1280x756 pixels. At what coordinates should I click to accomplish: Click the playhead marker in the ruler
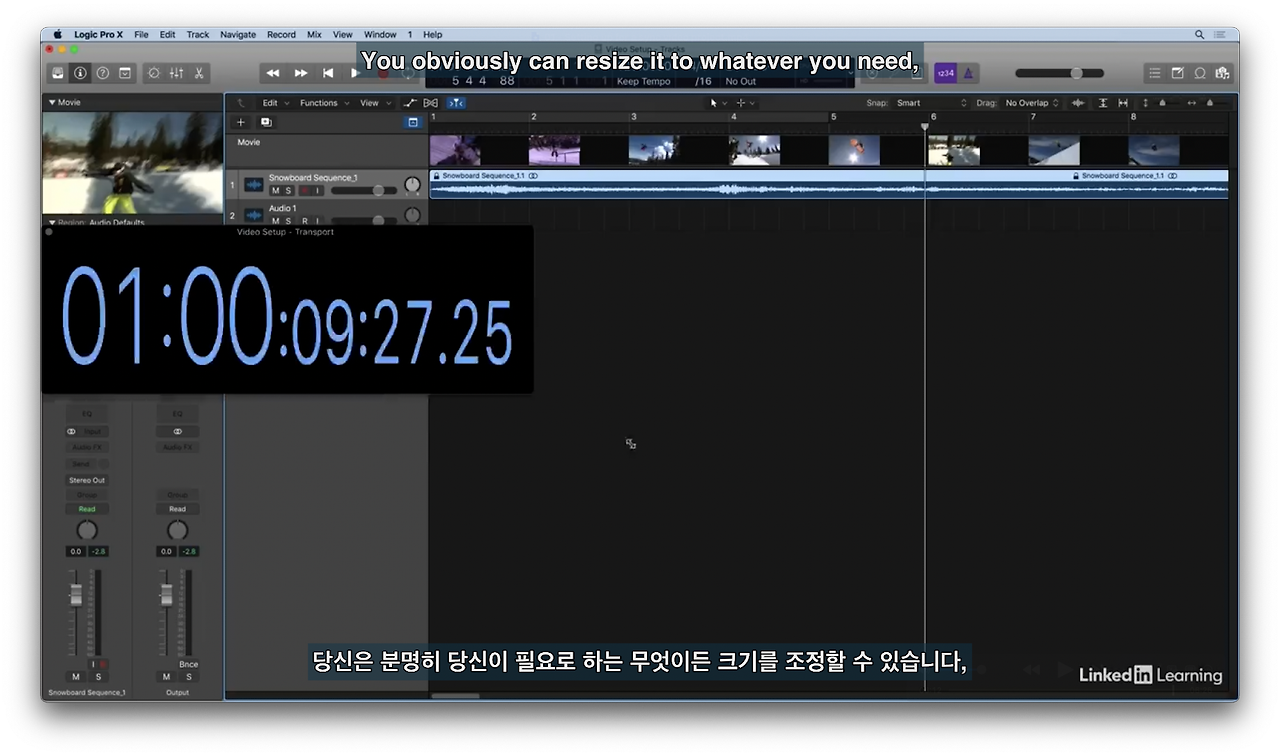(x=924, y=127)
